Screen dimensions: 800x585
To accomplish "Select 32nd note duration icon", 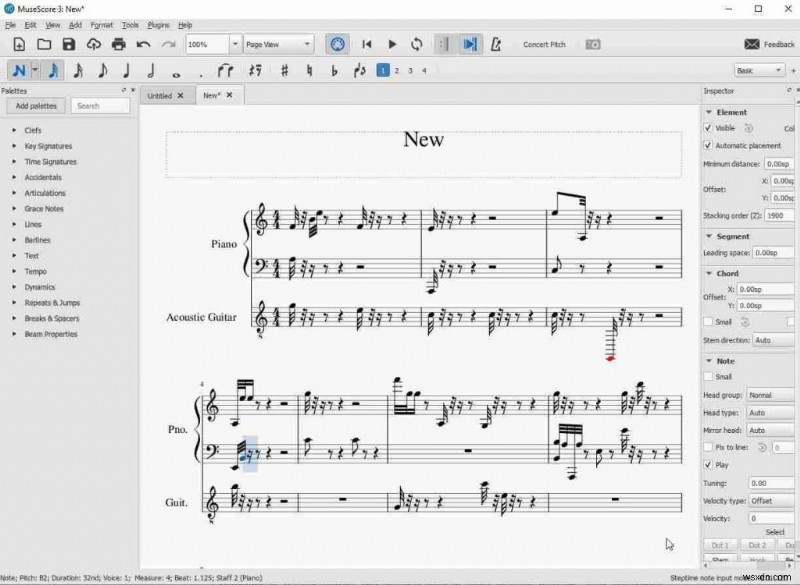I will click(x=53, y=70).
